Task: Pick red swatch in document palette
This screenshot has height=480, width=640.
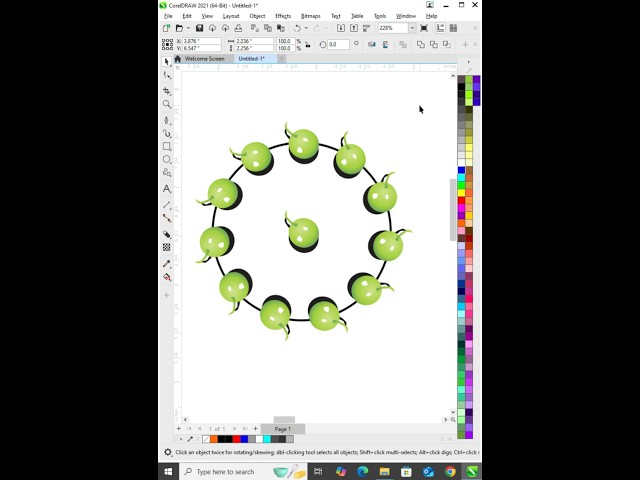Action: [237, 439]
